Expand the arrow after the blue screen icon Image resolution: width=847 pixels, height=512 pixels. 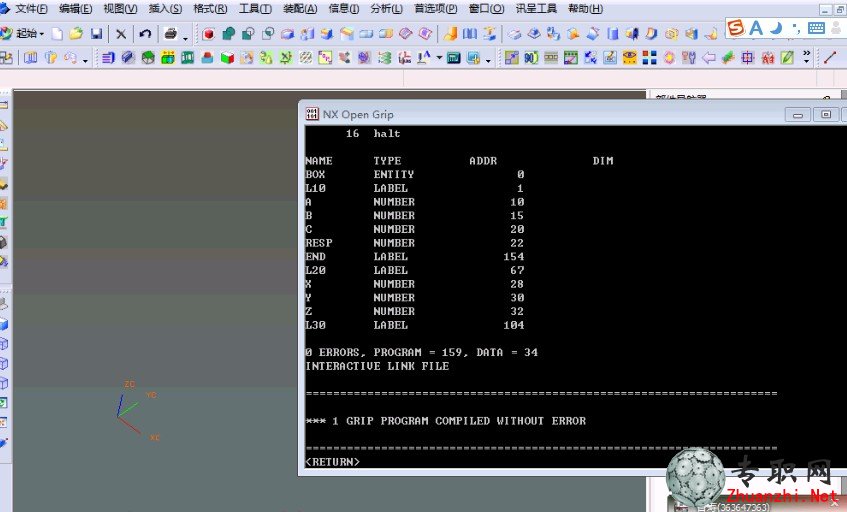tap(488, 60)
